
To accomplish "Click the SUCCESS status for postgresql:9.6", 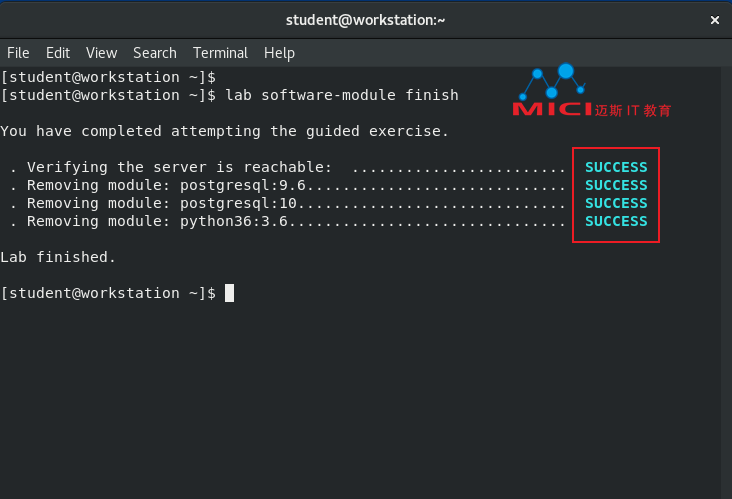I will pos(616,185).
